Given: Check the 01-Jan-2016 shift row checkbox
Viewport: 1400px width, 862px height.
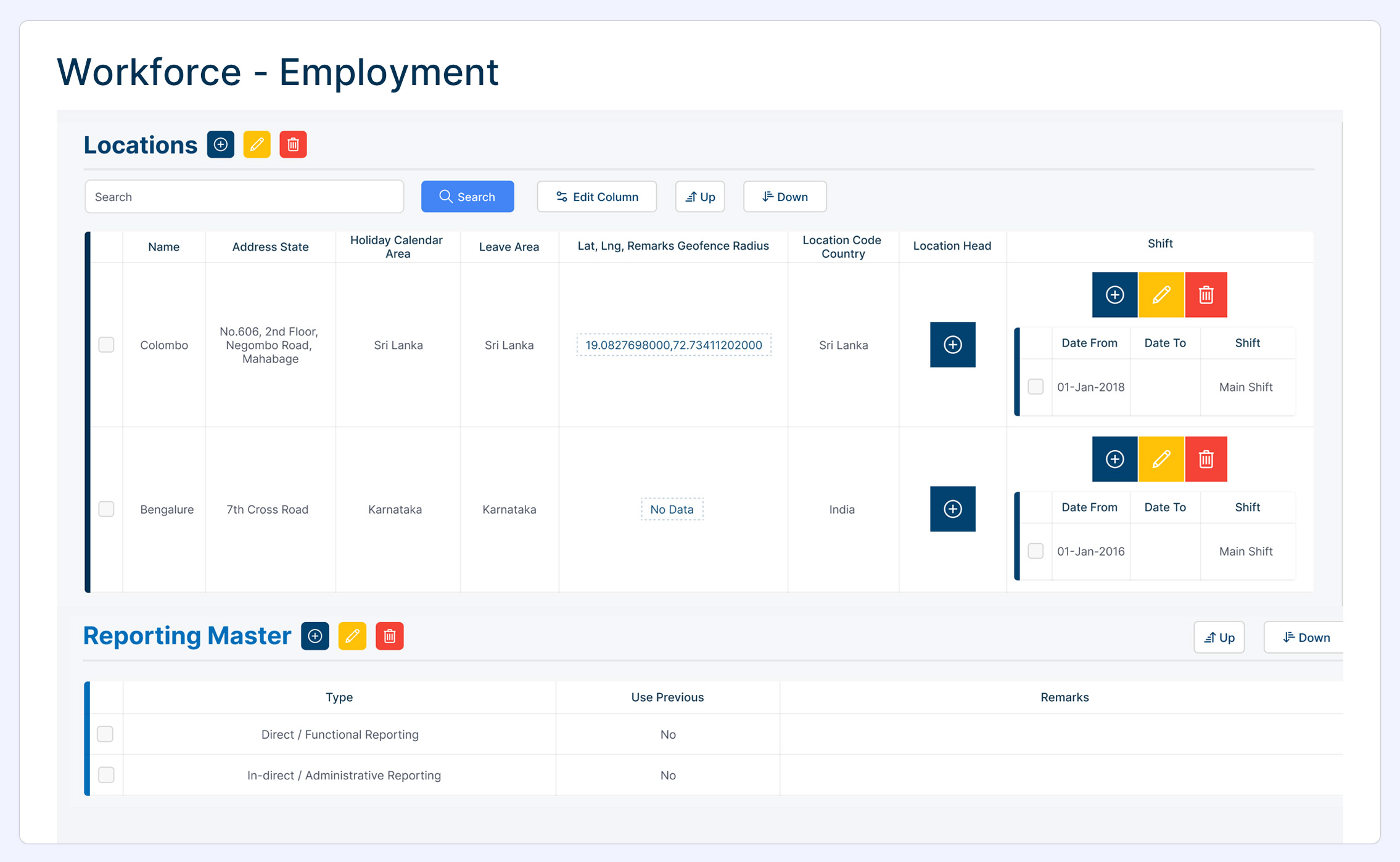Looking at the screenshot, I should pyautogui.click(x=1036, y=551).
